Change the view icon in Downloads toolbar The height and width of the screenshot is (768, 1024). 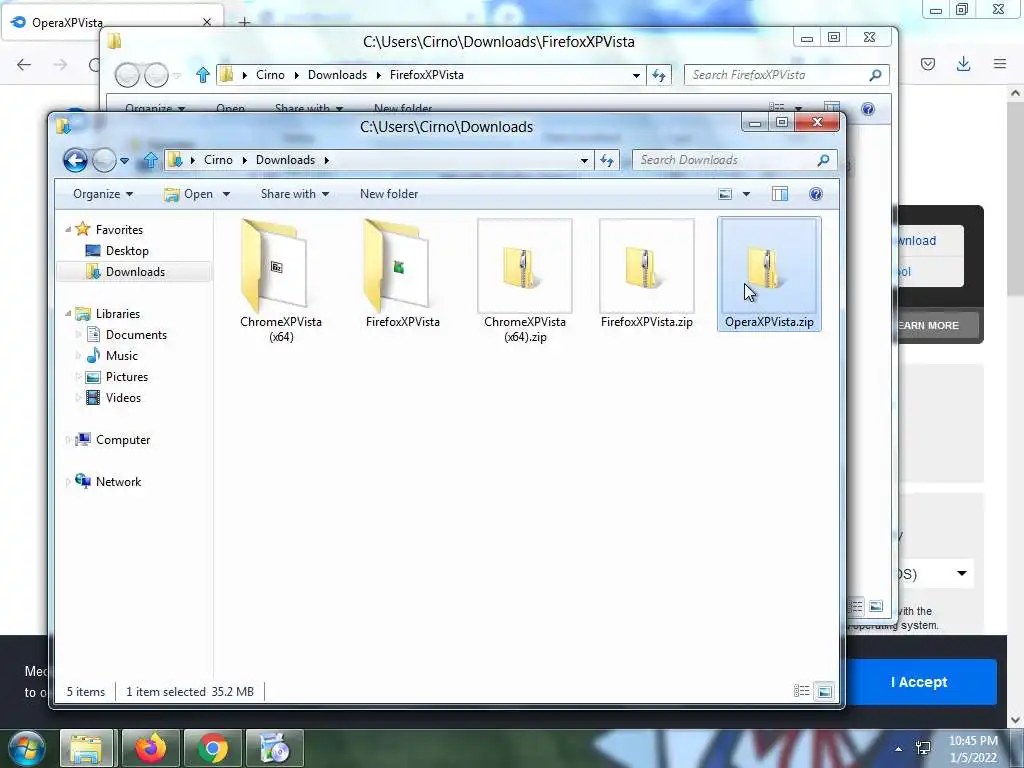(725, 194)
